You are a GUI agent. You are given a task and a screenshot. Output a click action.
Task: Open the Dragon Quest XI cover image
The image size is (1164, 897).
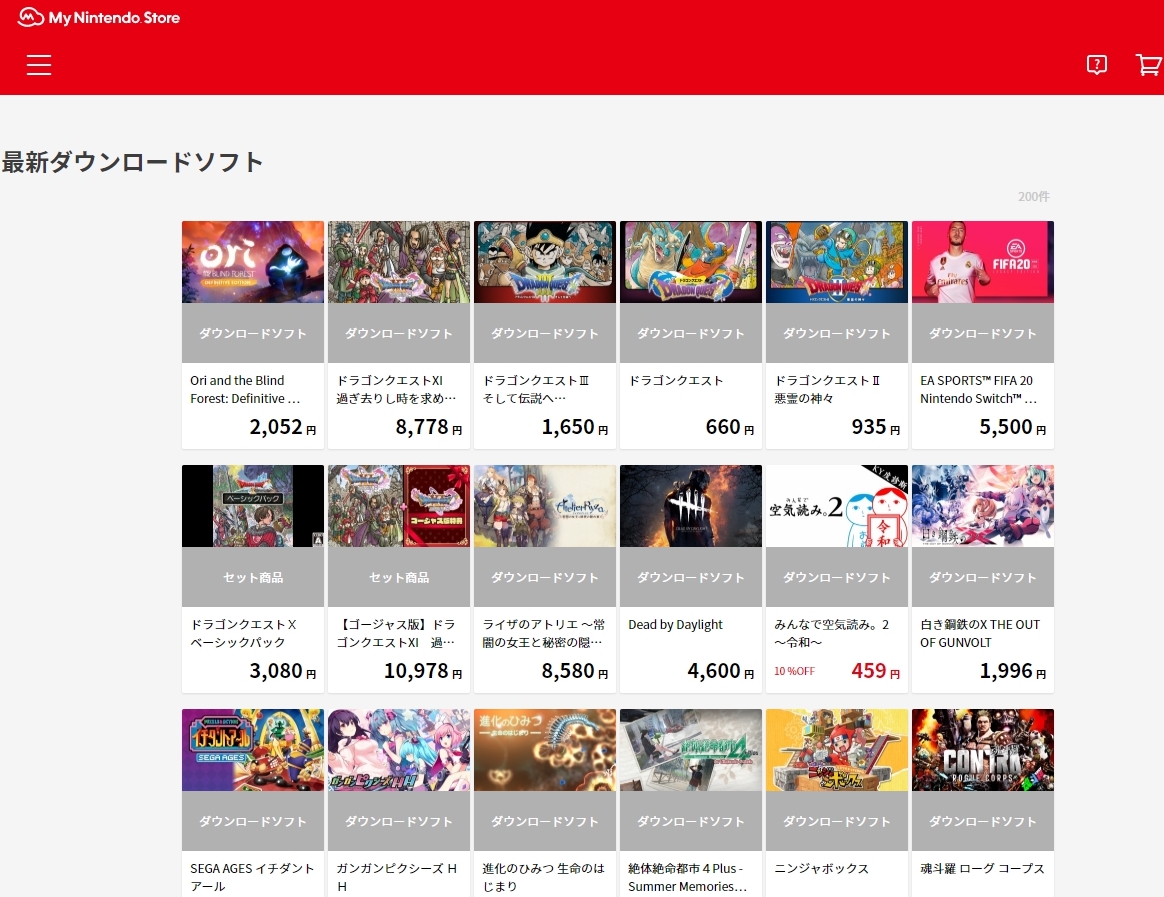(x=399, y=261)
